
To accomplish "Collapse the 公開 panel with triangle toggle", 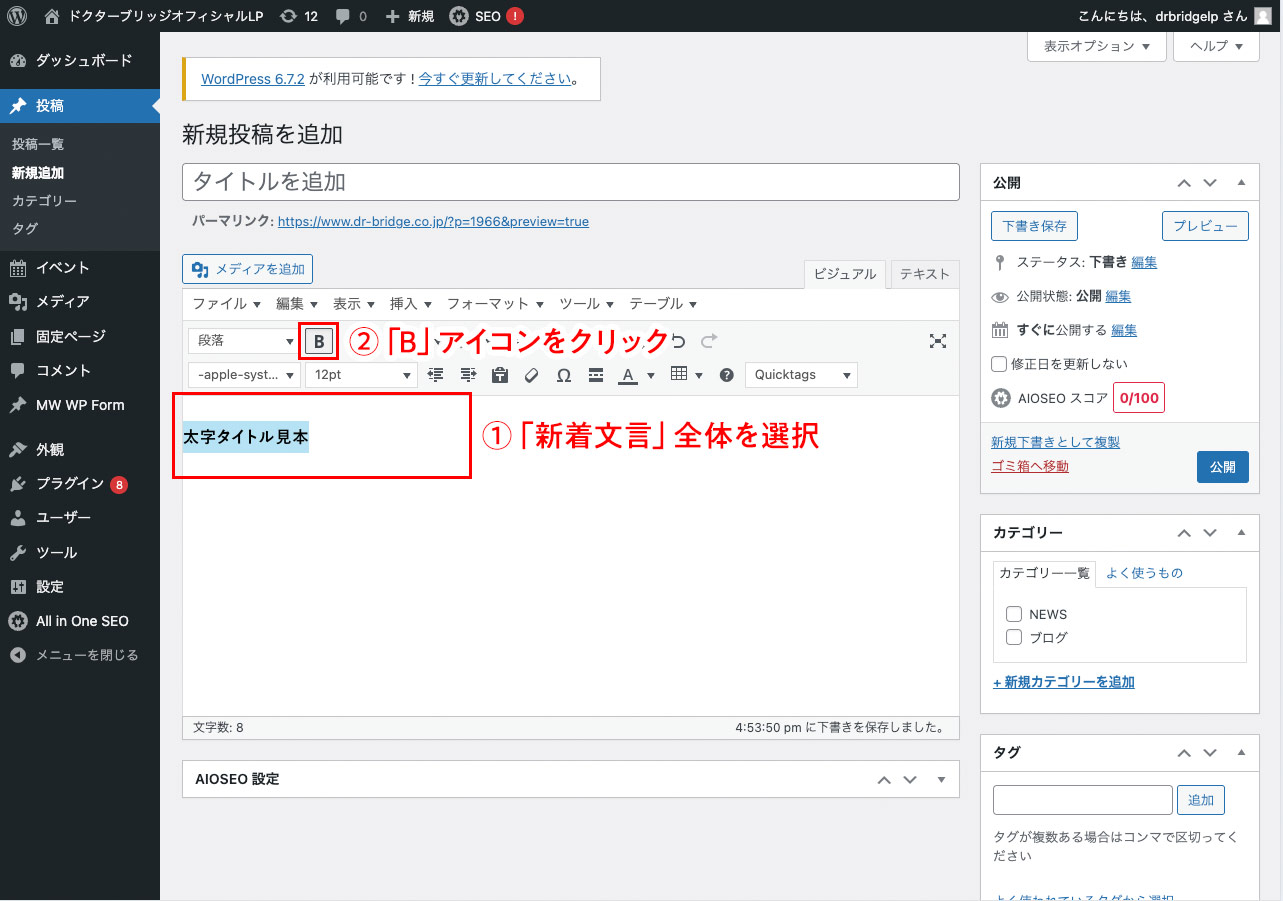I will [x=1241, y=183].
